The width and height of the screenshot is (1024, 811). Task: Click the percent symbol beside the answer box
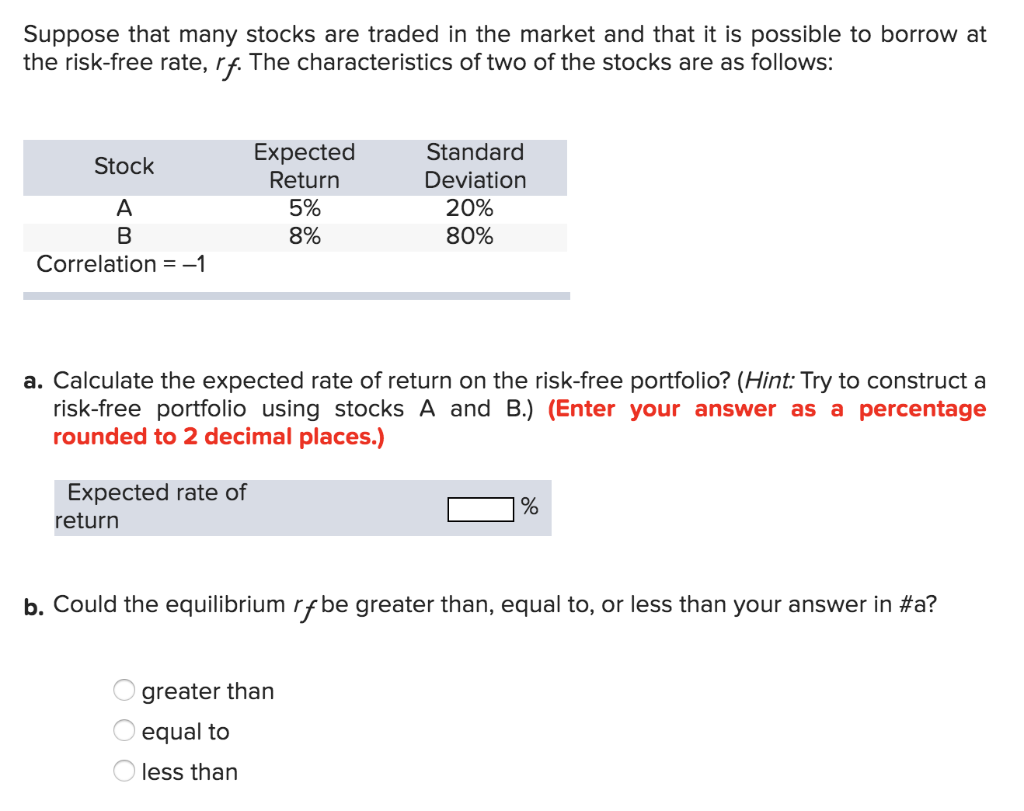[x=530, y=506]
